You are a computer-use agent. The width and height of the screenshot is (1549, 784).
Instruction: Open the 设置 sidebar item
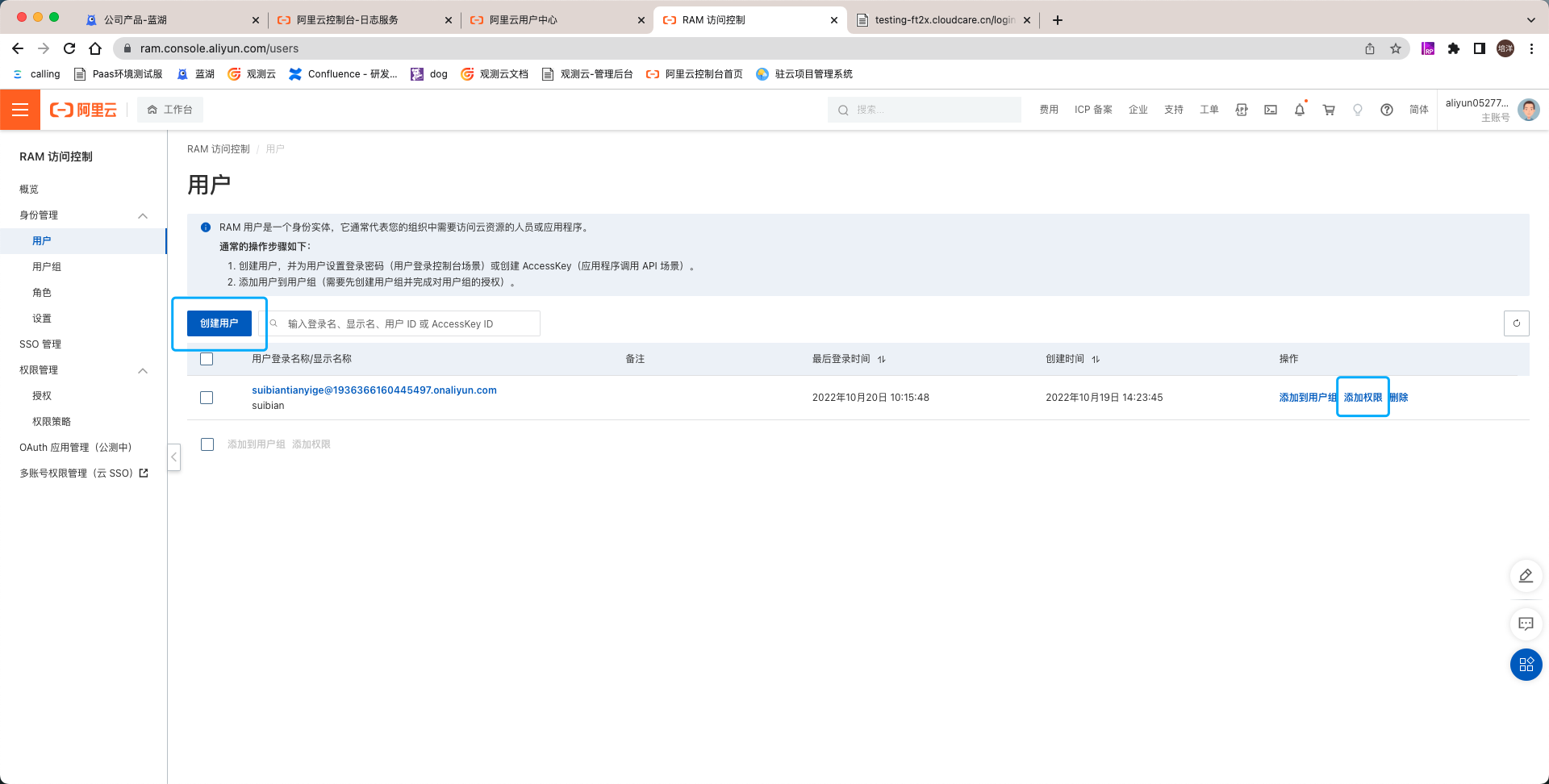pyautogui.click(x=42, y=319)
